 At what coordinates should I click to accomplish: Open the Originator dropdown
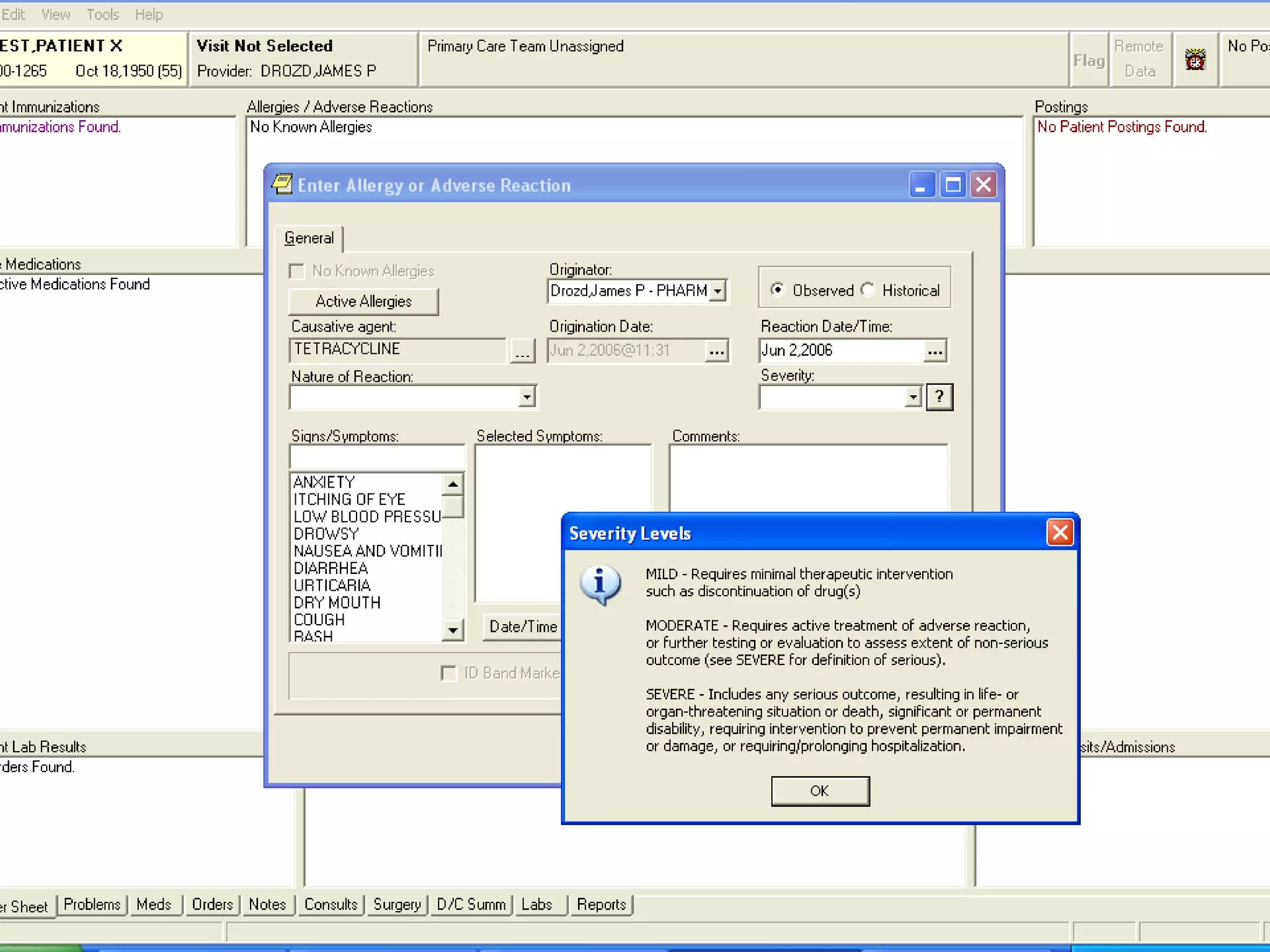pyautogui.click(x=717, y=291)
